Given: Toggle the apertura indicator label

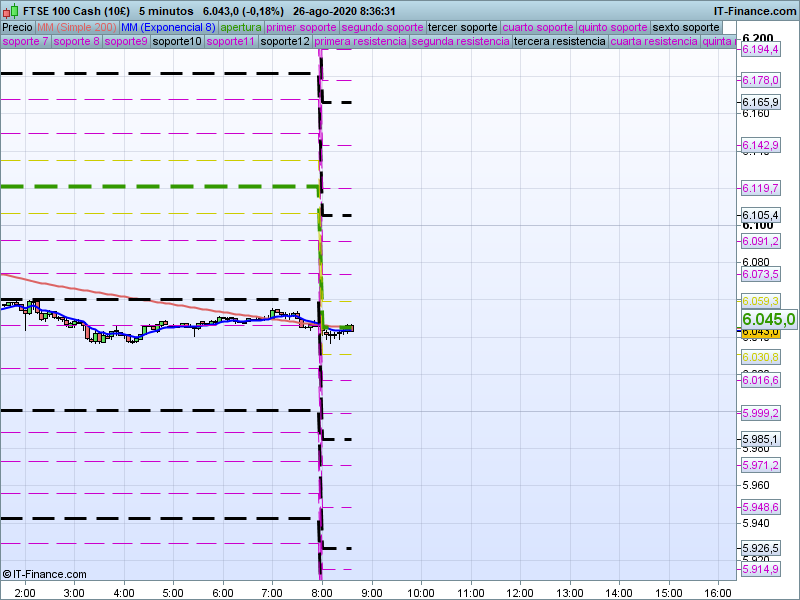Looking at the screenshot, I should click(x=241, y=27).
